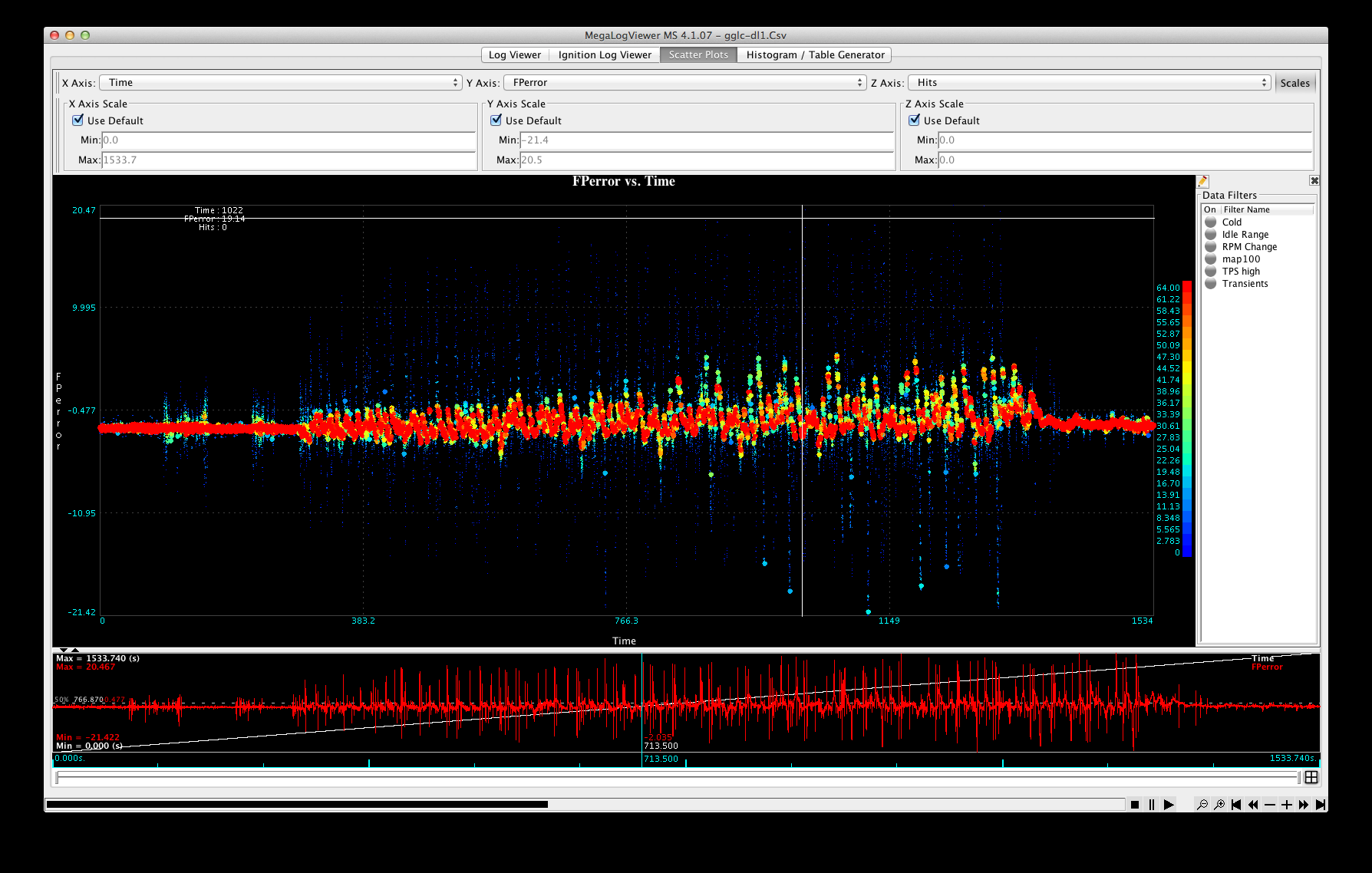Click the grid layout icon beside the range slider
Viewport: 1372px width, 873px height.
pyautogui.click(x=1311, y=777)
